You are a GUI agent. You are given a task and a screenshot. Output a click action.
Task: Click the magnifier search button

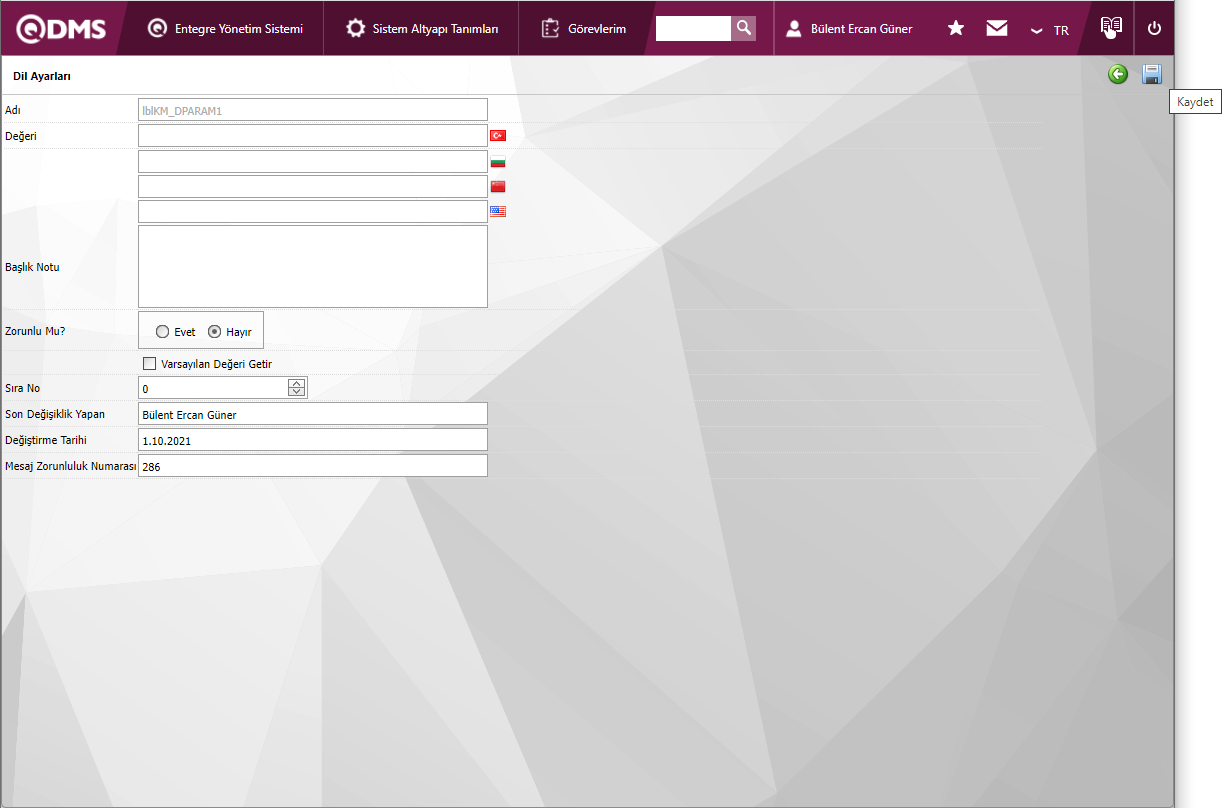point(743,28)
